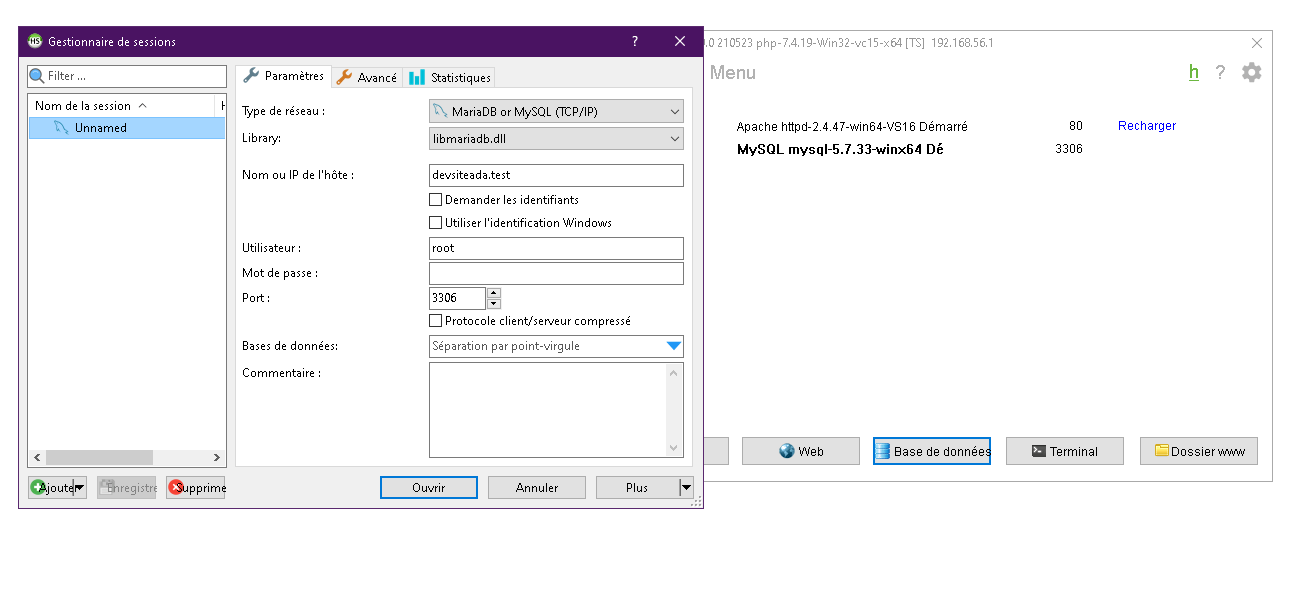The image size is (1307, 613).
Task: Open the Statistiques tab
Action: click(x=449, y=76)
